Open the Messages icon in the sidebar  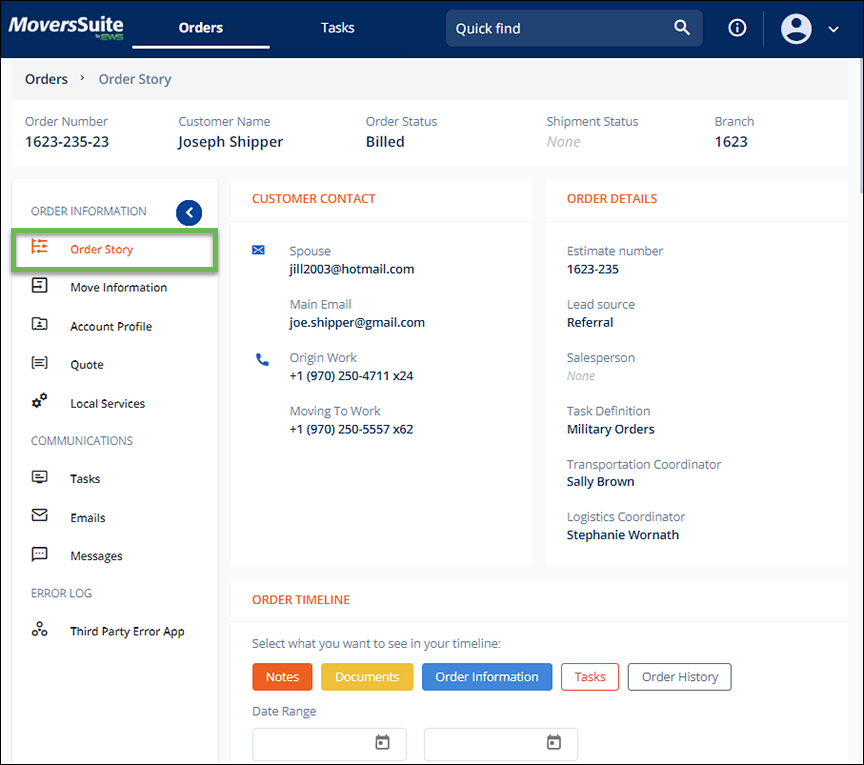click(38, 555)
